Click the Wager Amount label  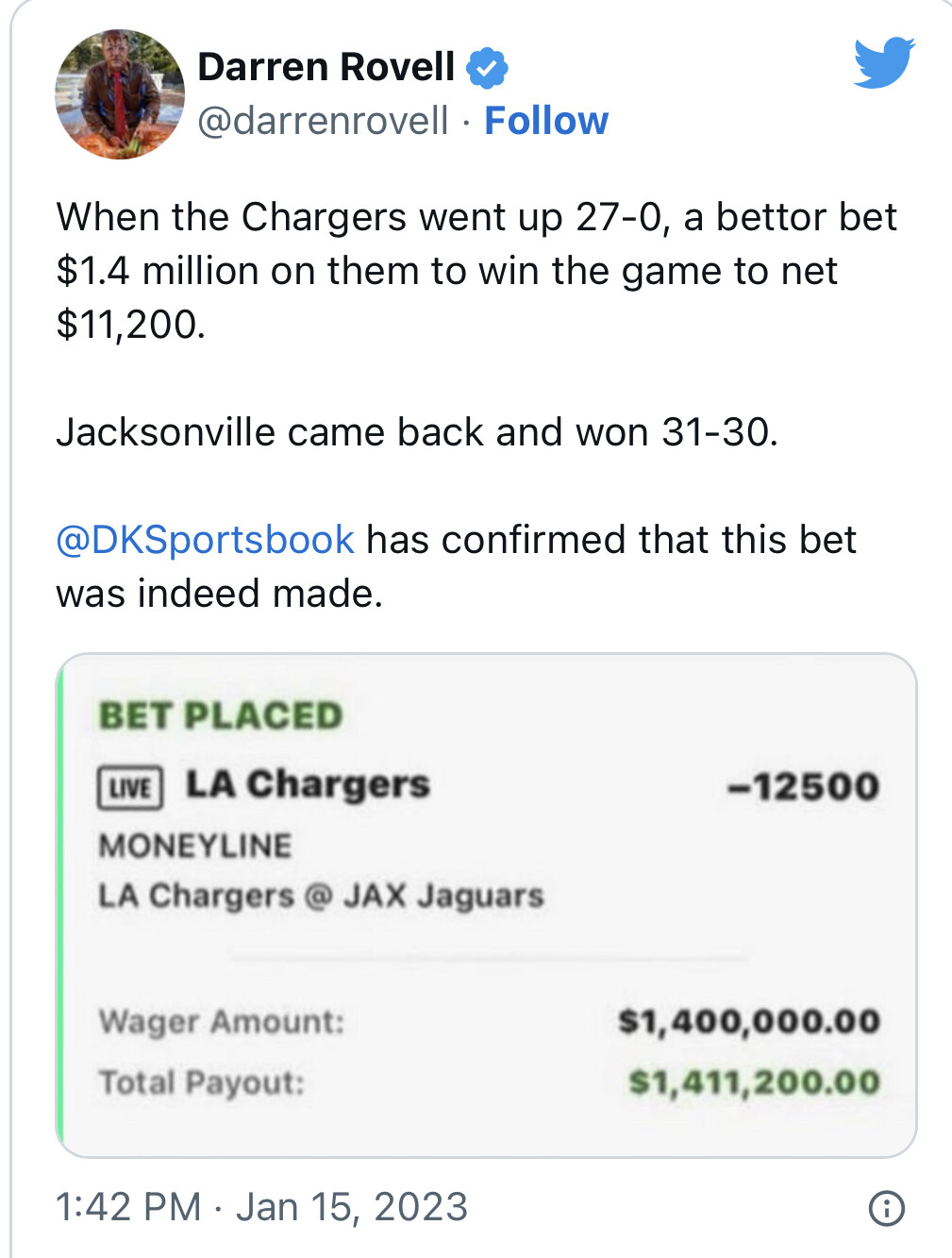222,1021
